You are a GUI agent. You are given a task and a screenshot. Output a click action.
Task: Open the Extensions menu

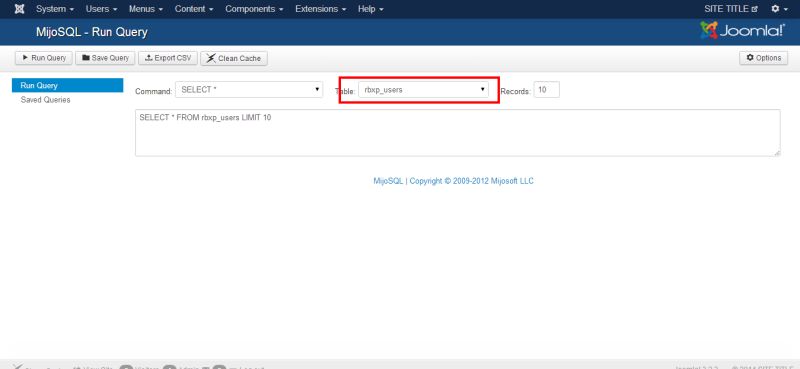[x=320, y=9]
